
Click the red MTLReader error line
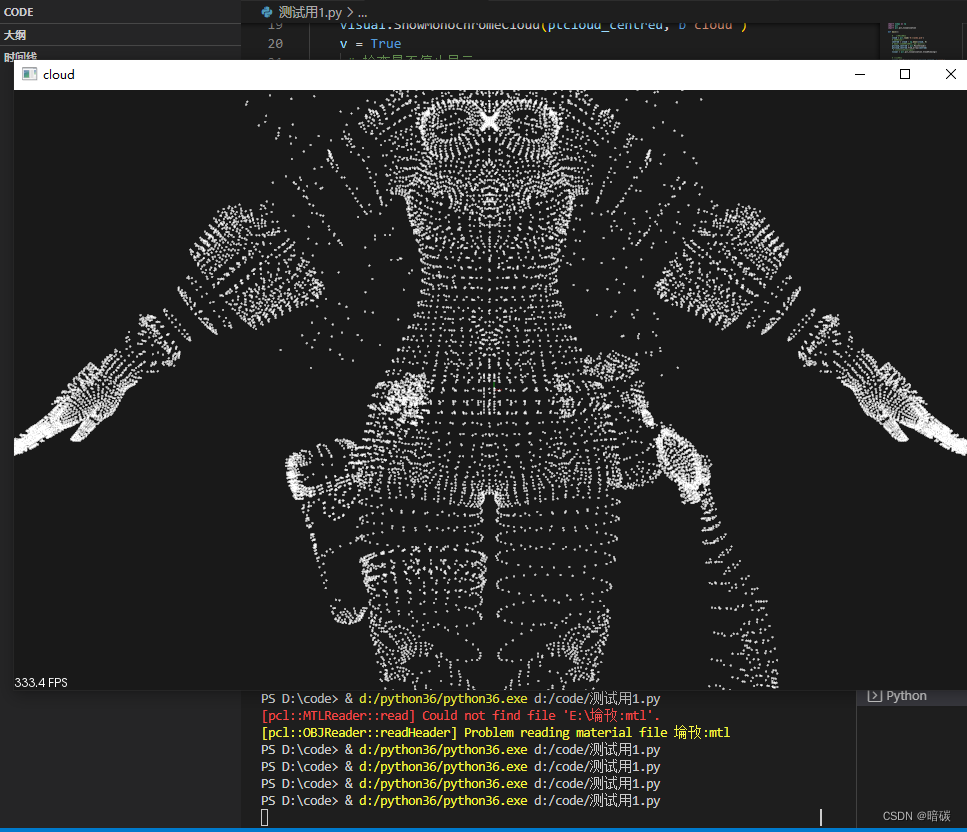click(x=460, y=715)
